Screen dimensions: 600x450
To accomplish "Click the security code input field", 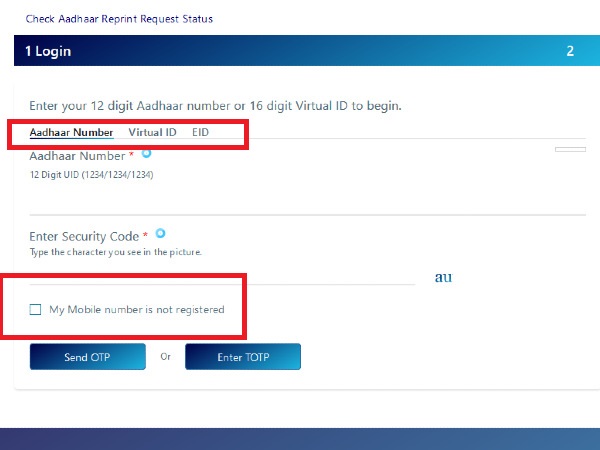I will 220,273.
